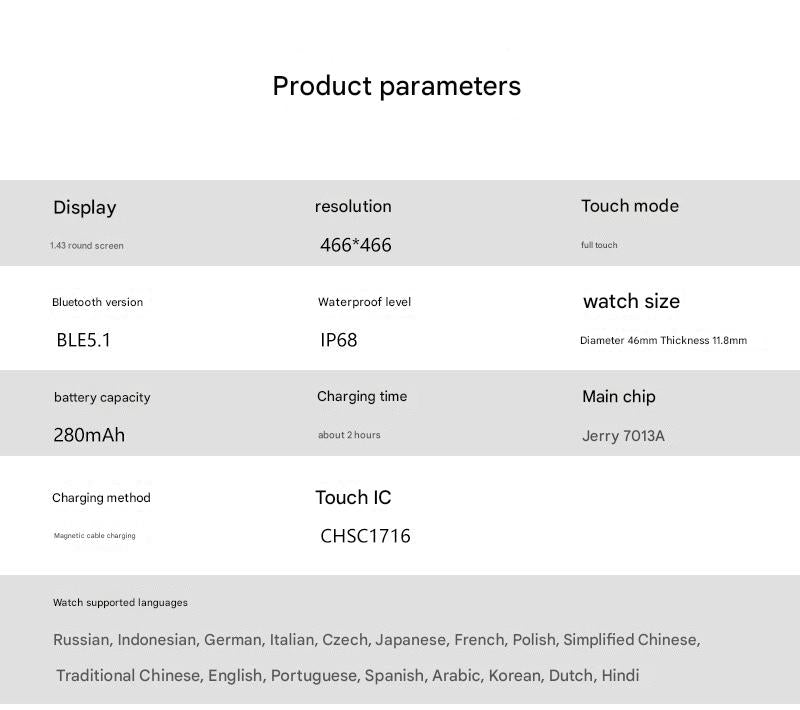Click the Product parameters heading
Viewport: 800px width, 710px height.
[x=396, y=86]
